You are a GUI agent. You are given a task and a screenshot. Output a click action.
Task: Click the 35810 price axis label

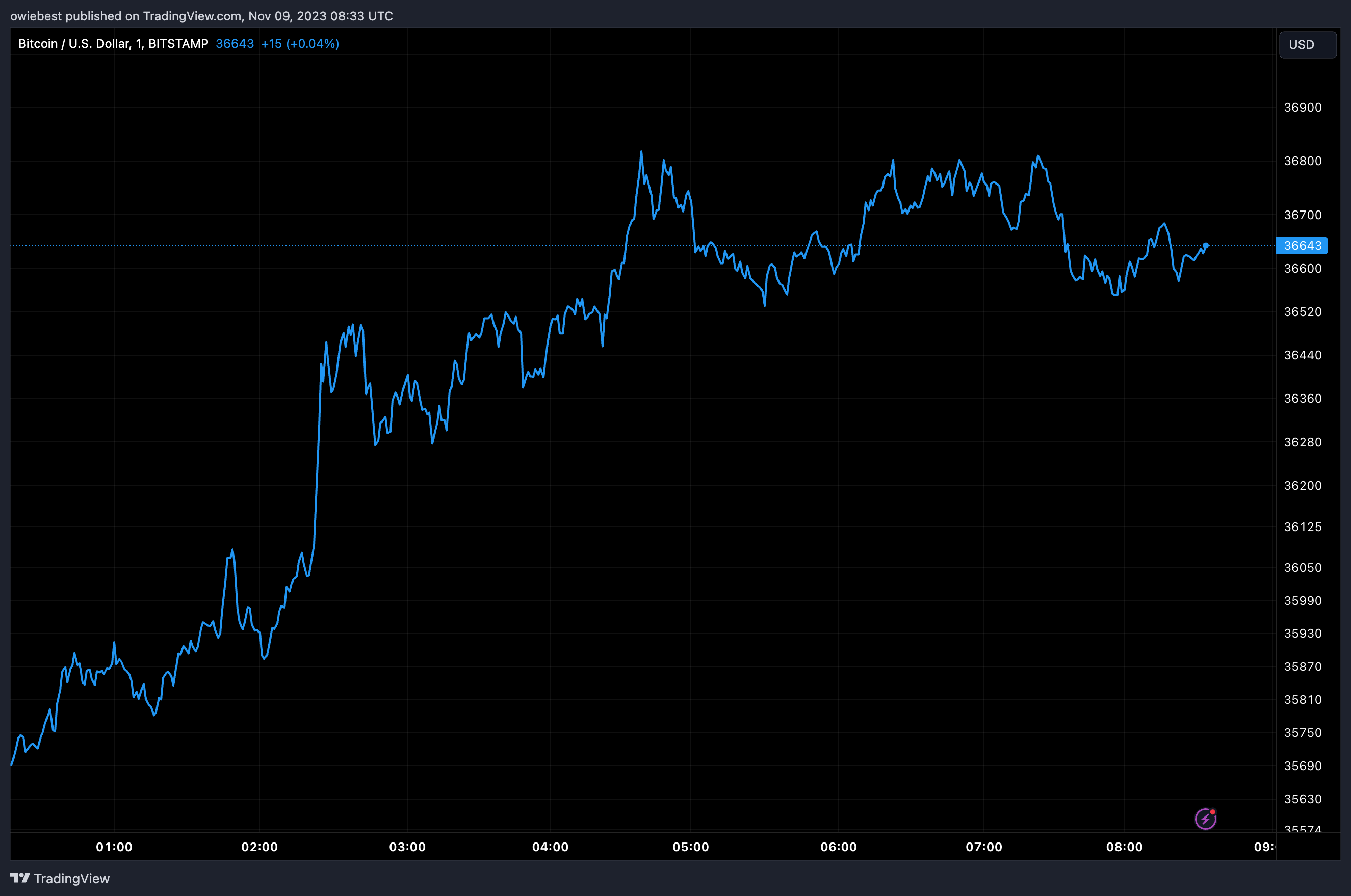tap(1303, 699)
